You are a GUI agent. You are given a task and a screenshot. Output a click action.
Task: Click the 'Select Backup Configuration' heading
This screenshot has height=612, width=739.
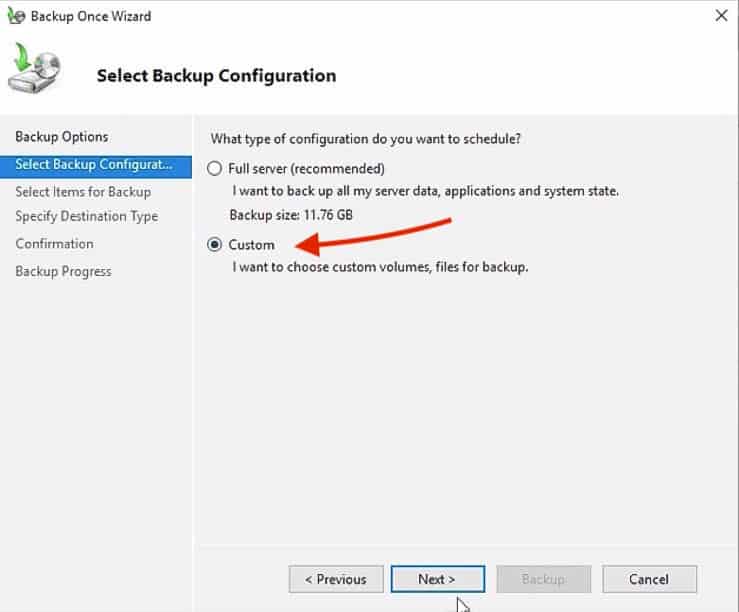(x=216, y=75)
